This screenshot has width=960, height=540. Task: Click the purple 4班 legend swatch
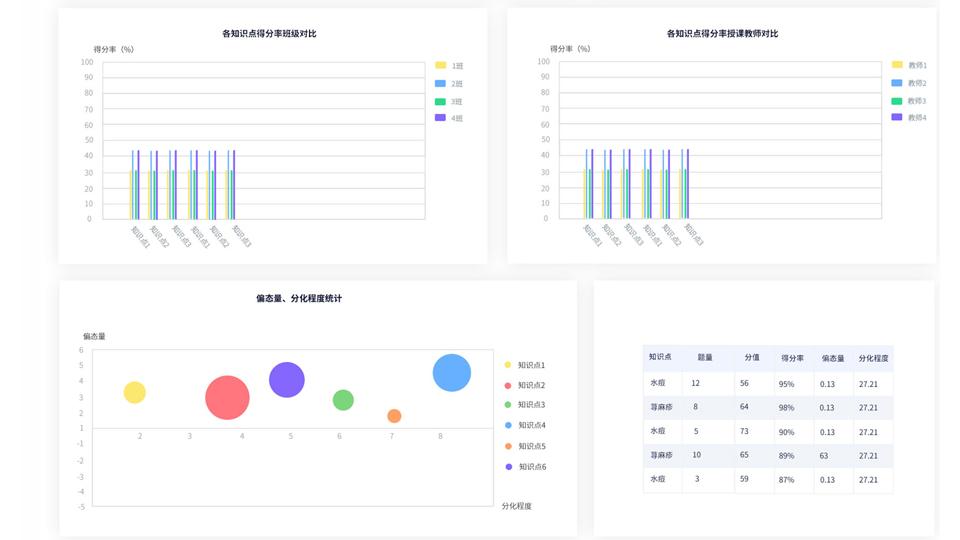pos(440,118)
